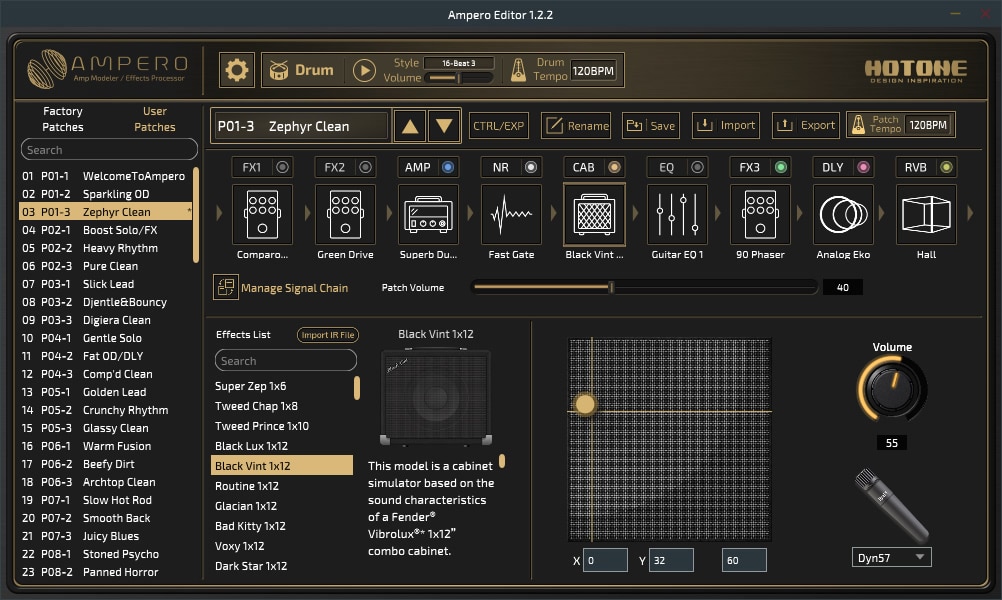Click the Export button
Screen dimensions: 1002x600
click(806, 126)
